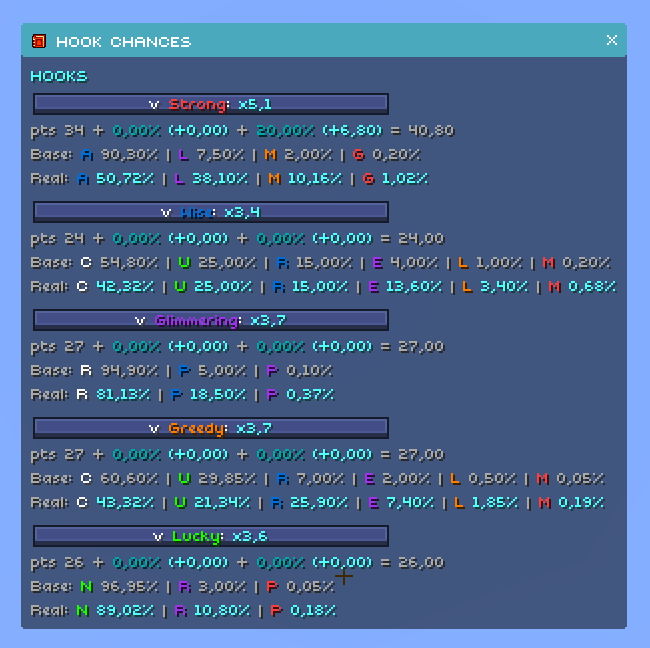This screenshot has height=648, width=650.
Task: Close the Hook Chances window
Action: tap(612, 41)
